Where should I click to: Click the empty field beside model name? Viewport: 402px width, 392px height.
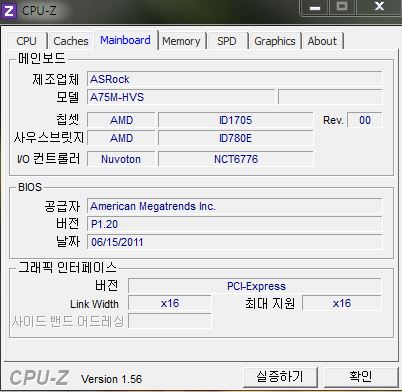330,97
